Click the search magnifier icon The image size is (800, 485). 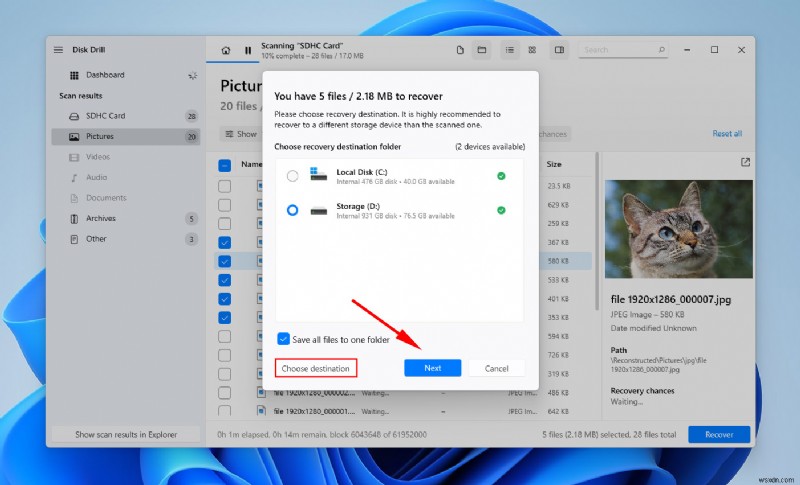(661, 50)
